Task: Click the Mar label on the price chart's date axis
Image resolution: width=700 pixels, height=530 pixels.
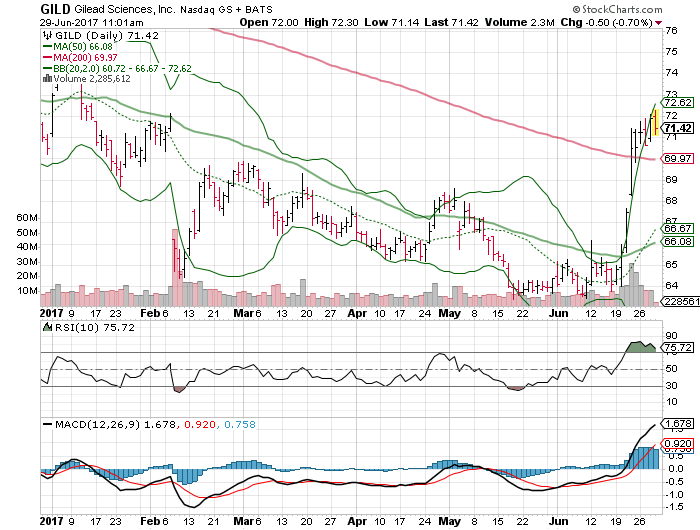Action: click(243, 313)
